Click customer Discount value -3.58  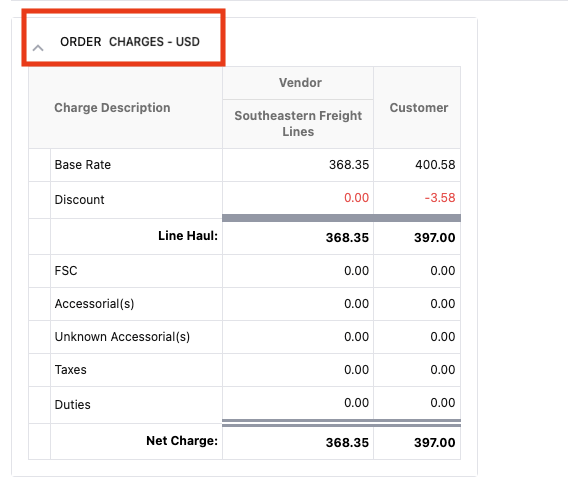tap(440, 198)
